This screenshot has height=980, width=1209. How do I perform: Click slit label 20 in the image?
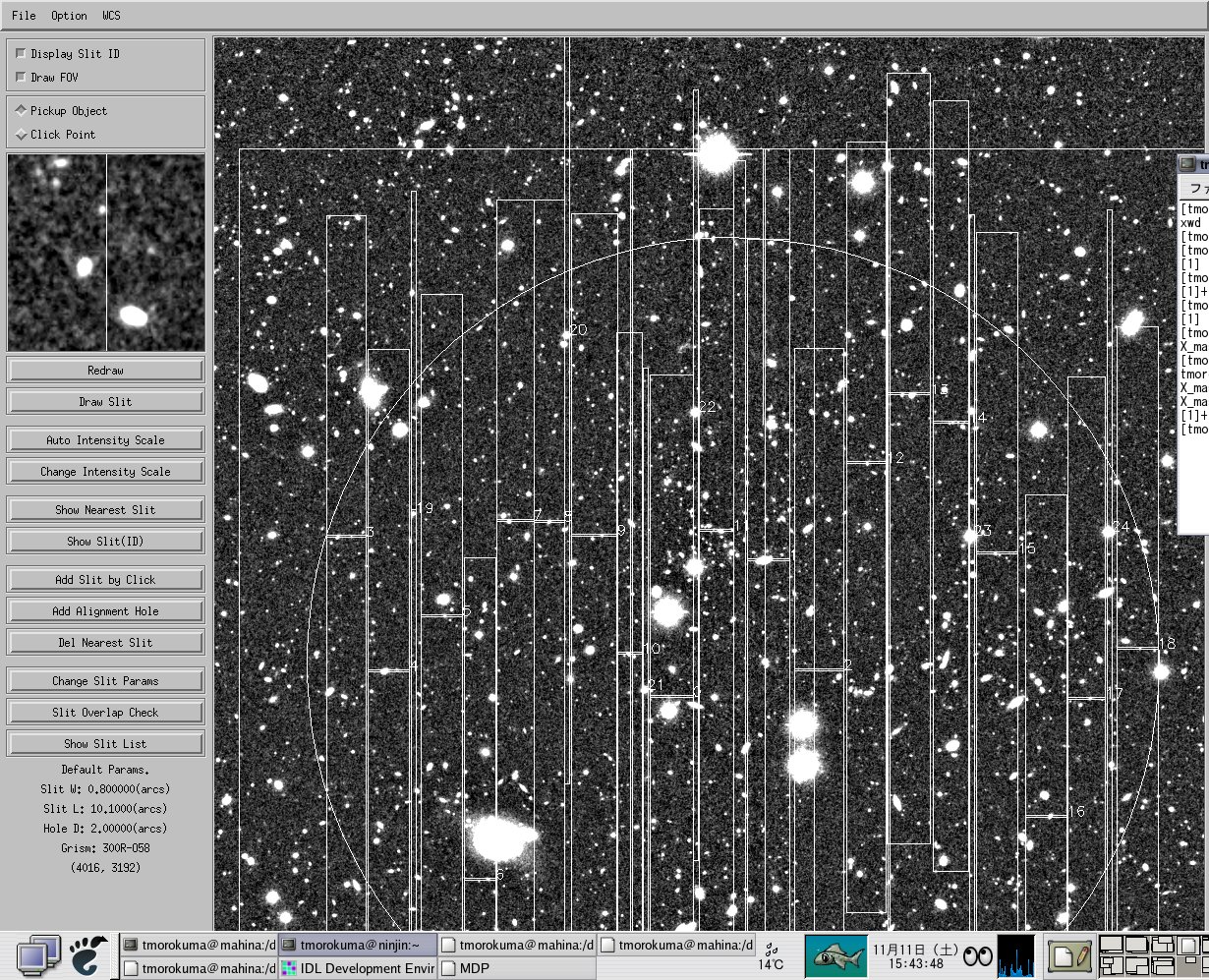(x=578, y=330)
